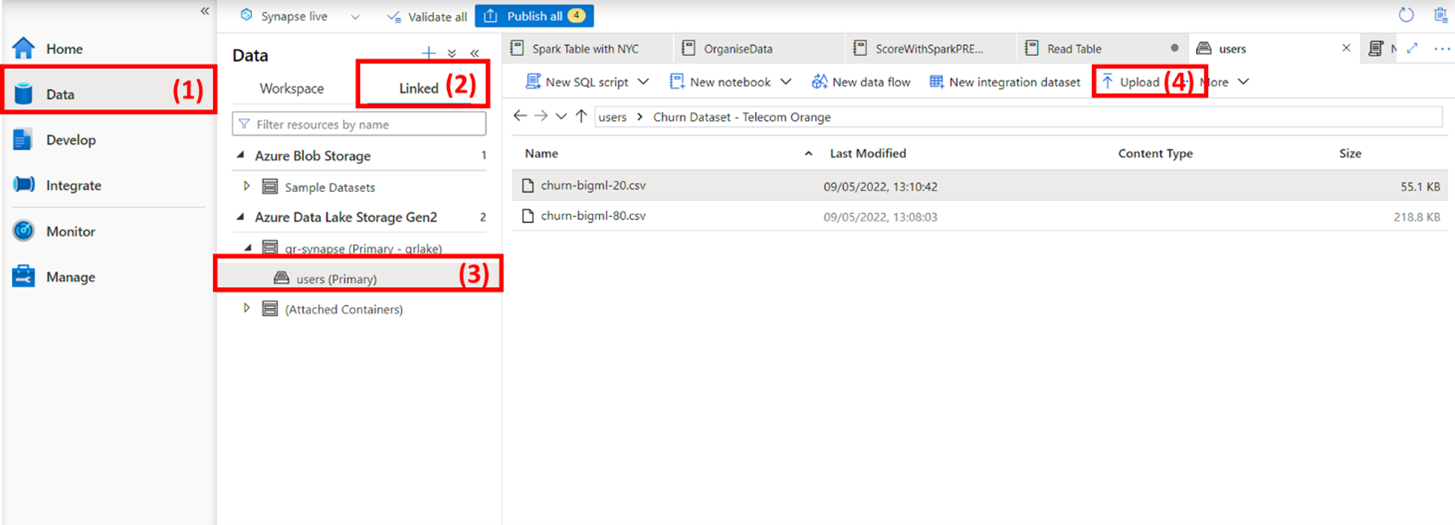Image resolution: width=1455 pixels, height=525 pixels.
Task: Select the churn-bigml-80.csv file
Action: pyautogui.click(x=593, y=216)
